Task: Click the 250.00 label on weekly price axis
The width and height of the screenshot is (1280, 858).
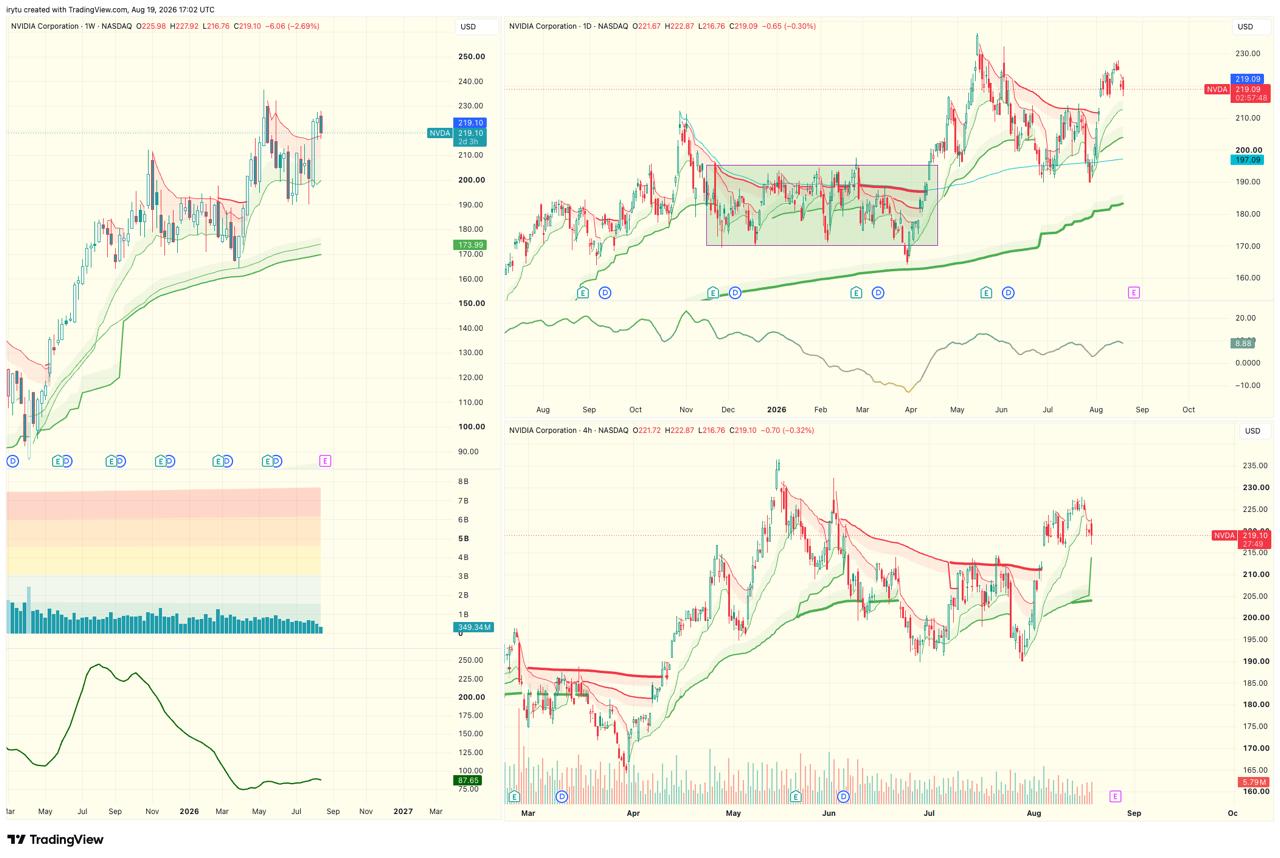Action: point(472,57)
